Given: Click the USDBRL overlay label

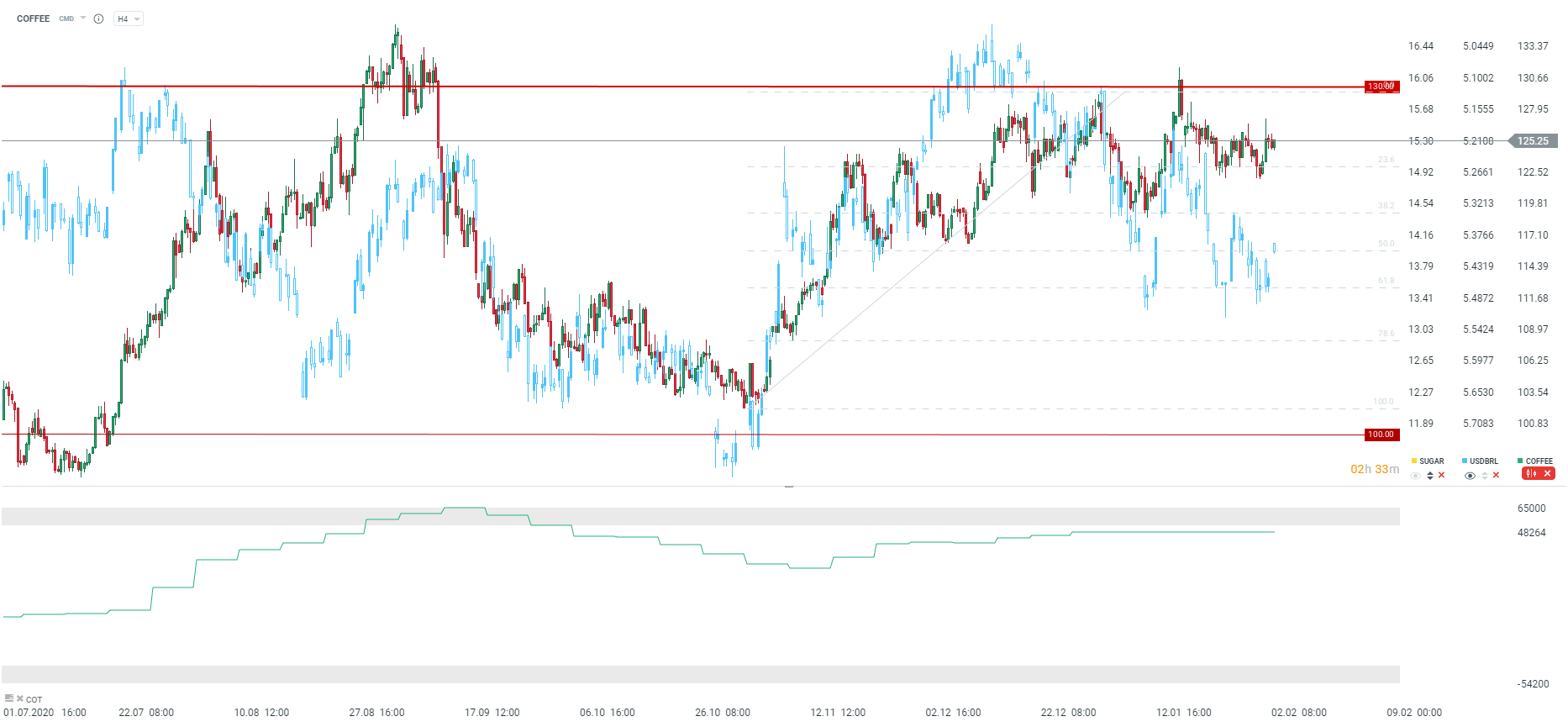Looking at the screenshot, I should click(x=1484, y=461).
